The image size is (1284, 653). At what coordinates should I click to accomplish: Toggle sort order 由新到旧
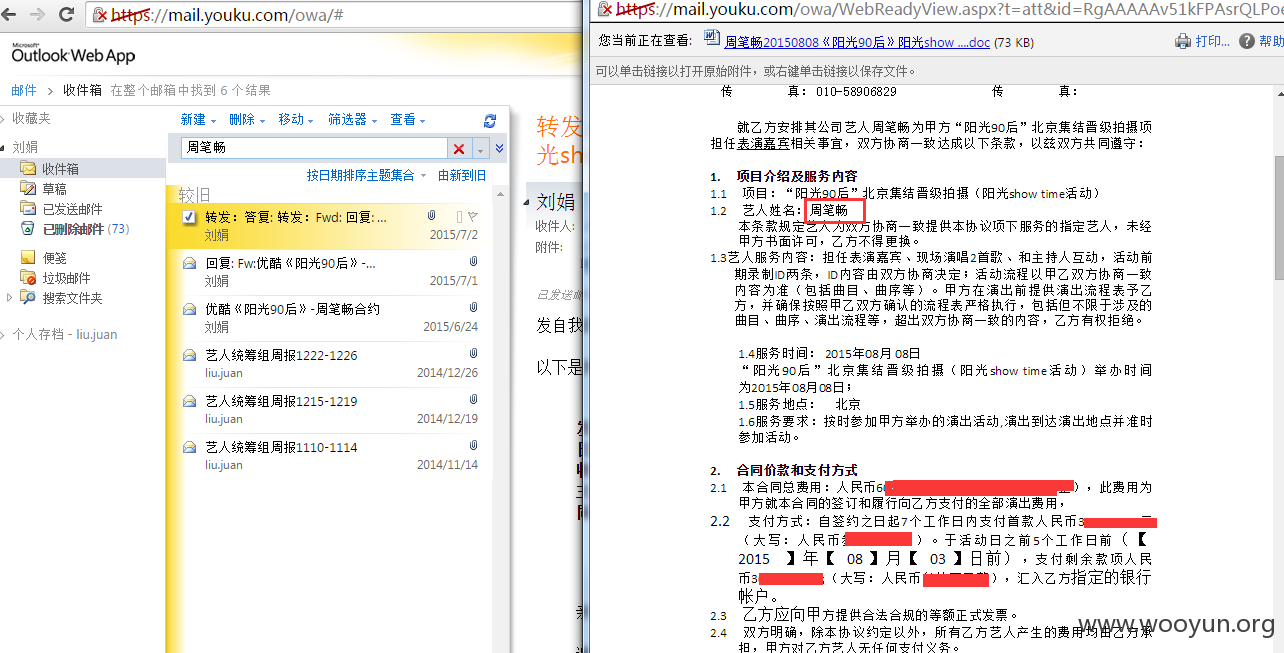462,175
